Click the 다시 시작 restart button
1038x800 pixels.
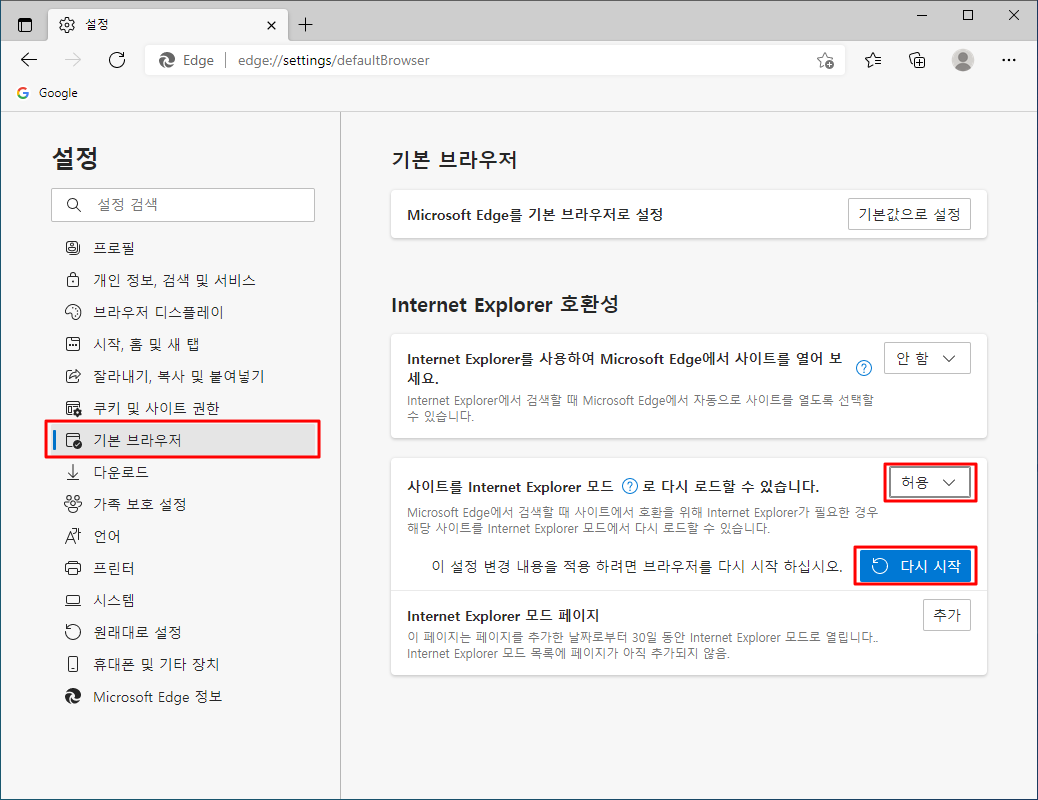click(x=915, y=566)
